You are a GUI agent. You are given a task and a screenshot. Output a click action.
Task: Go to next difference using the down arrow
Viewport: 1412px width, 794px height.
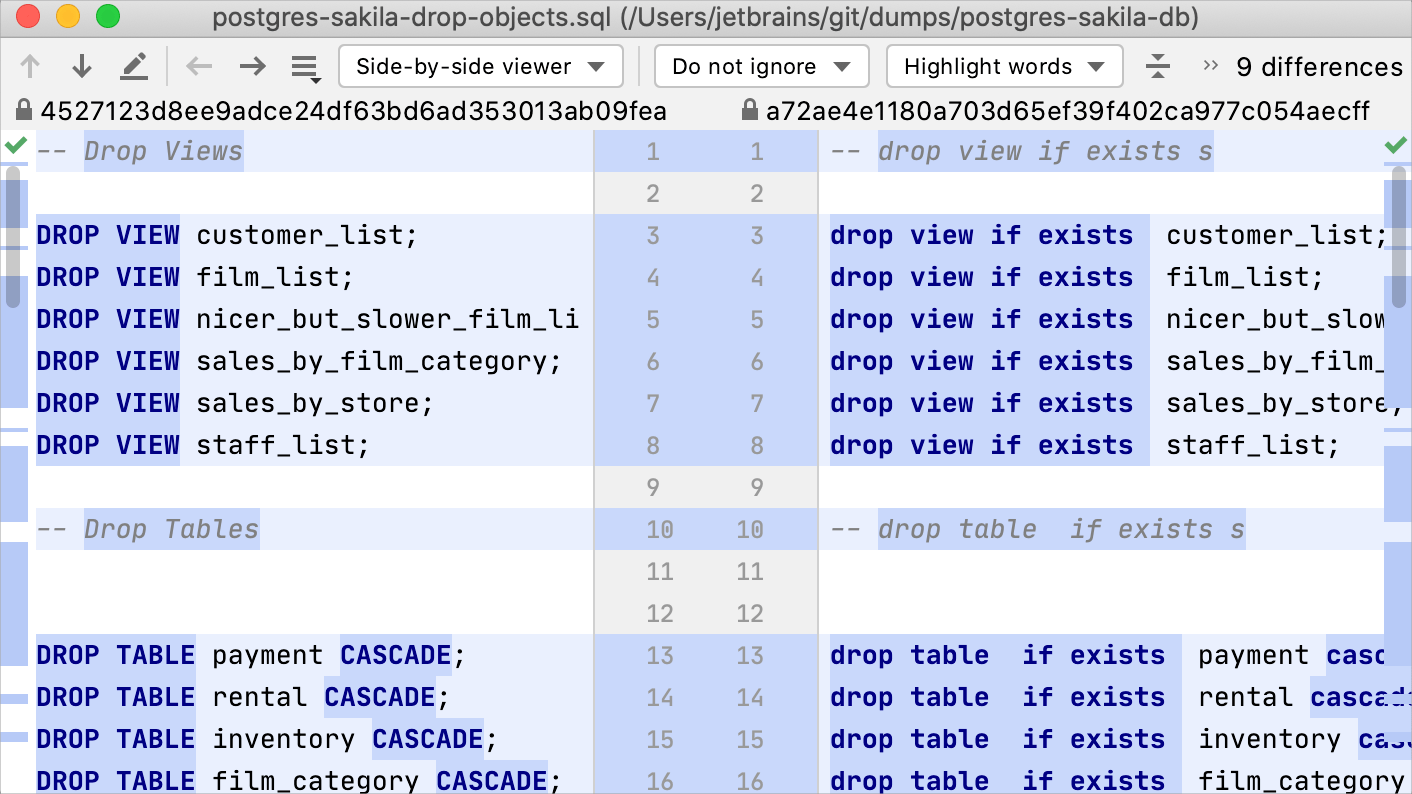82,66
